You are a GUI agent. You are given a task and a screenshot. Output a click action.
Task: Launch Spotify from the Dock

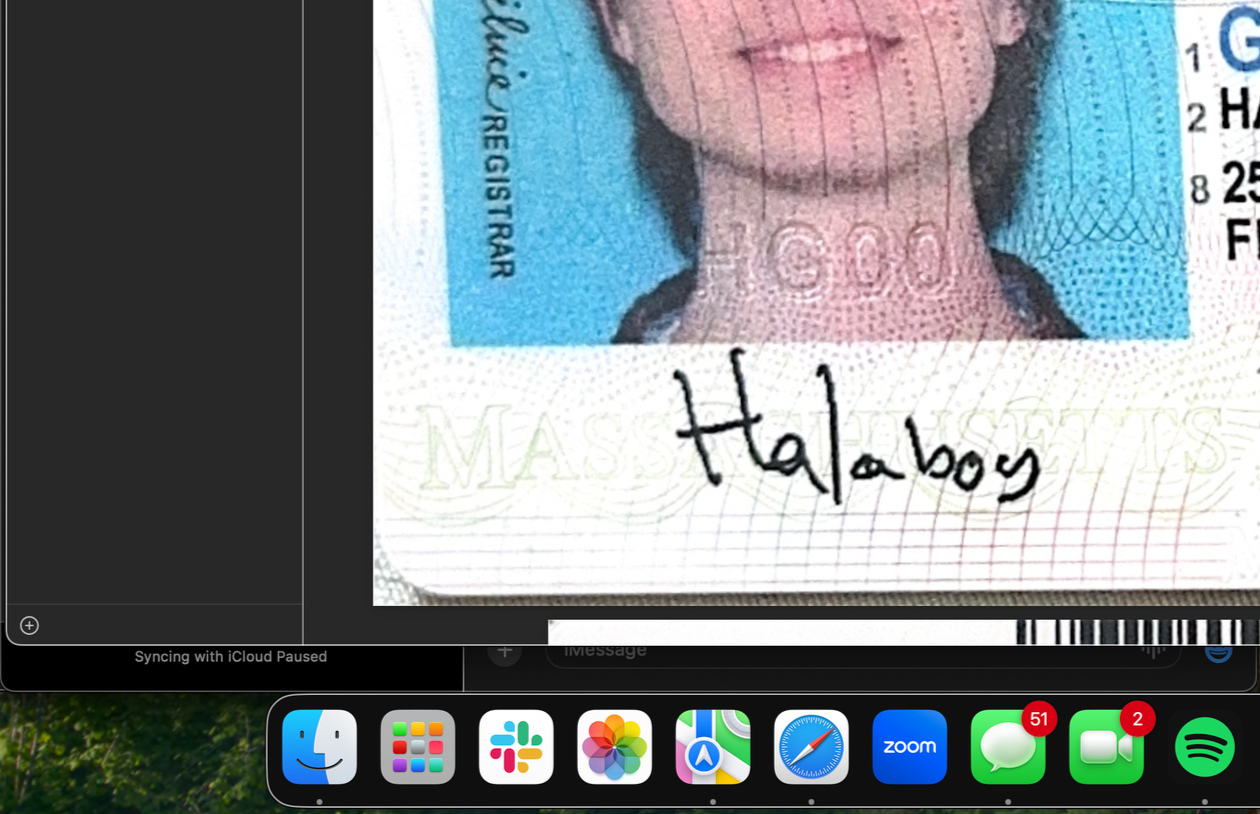pos(1204,747)
